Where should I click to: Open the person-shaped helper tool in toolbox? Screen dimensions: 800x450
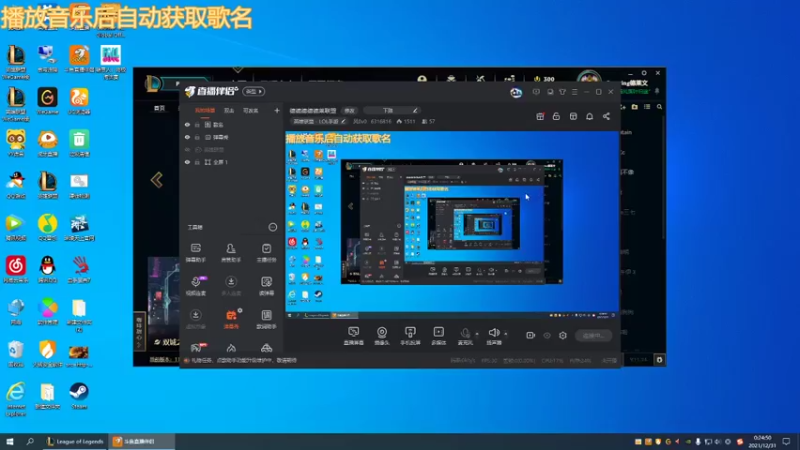point(231,253)
